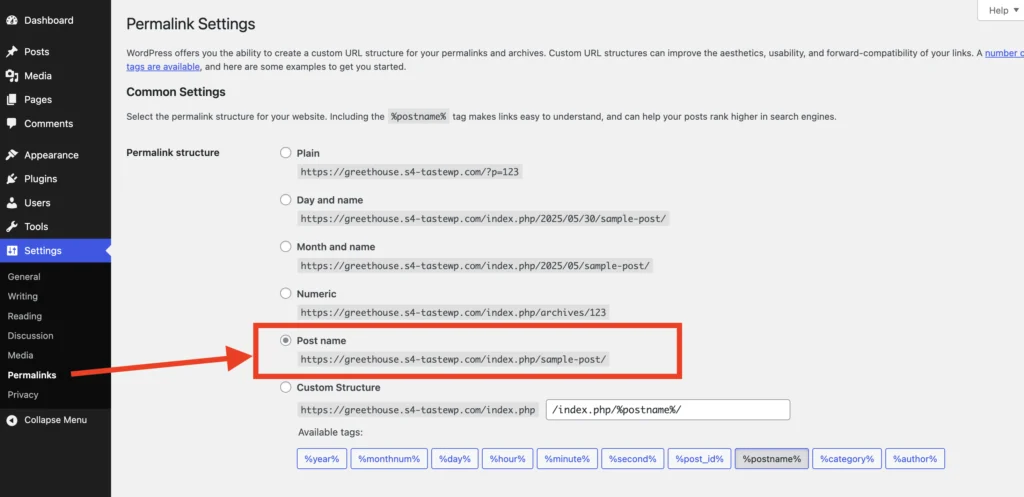
Task: Open the Dashboard menu
Action: point(49,20)
